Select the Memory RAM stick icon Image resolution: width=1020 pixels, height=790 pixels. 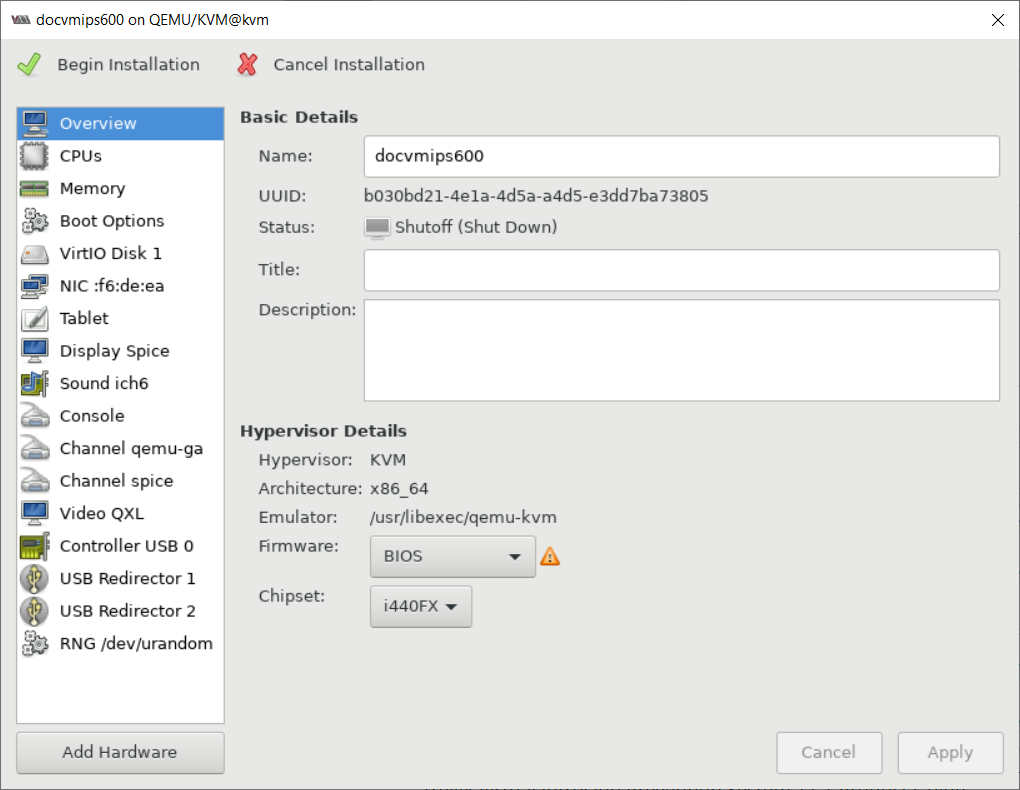[34, 189]
